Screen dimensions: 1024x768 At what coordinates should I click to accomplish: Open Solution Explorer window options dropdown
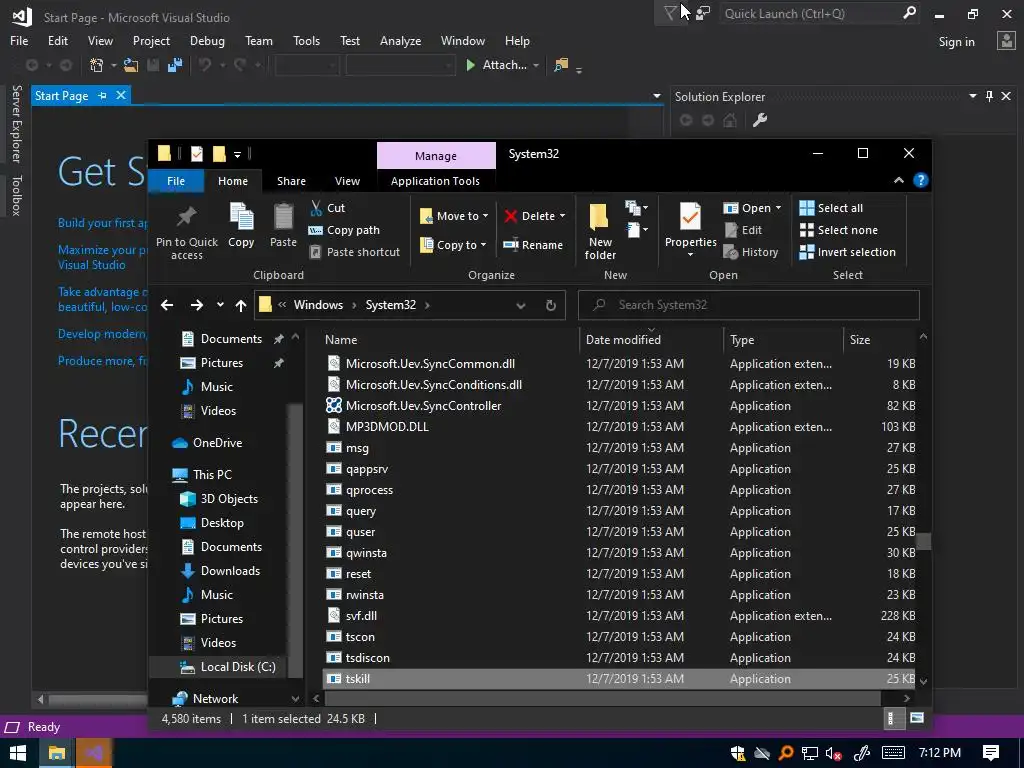coord(972,96)
